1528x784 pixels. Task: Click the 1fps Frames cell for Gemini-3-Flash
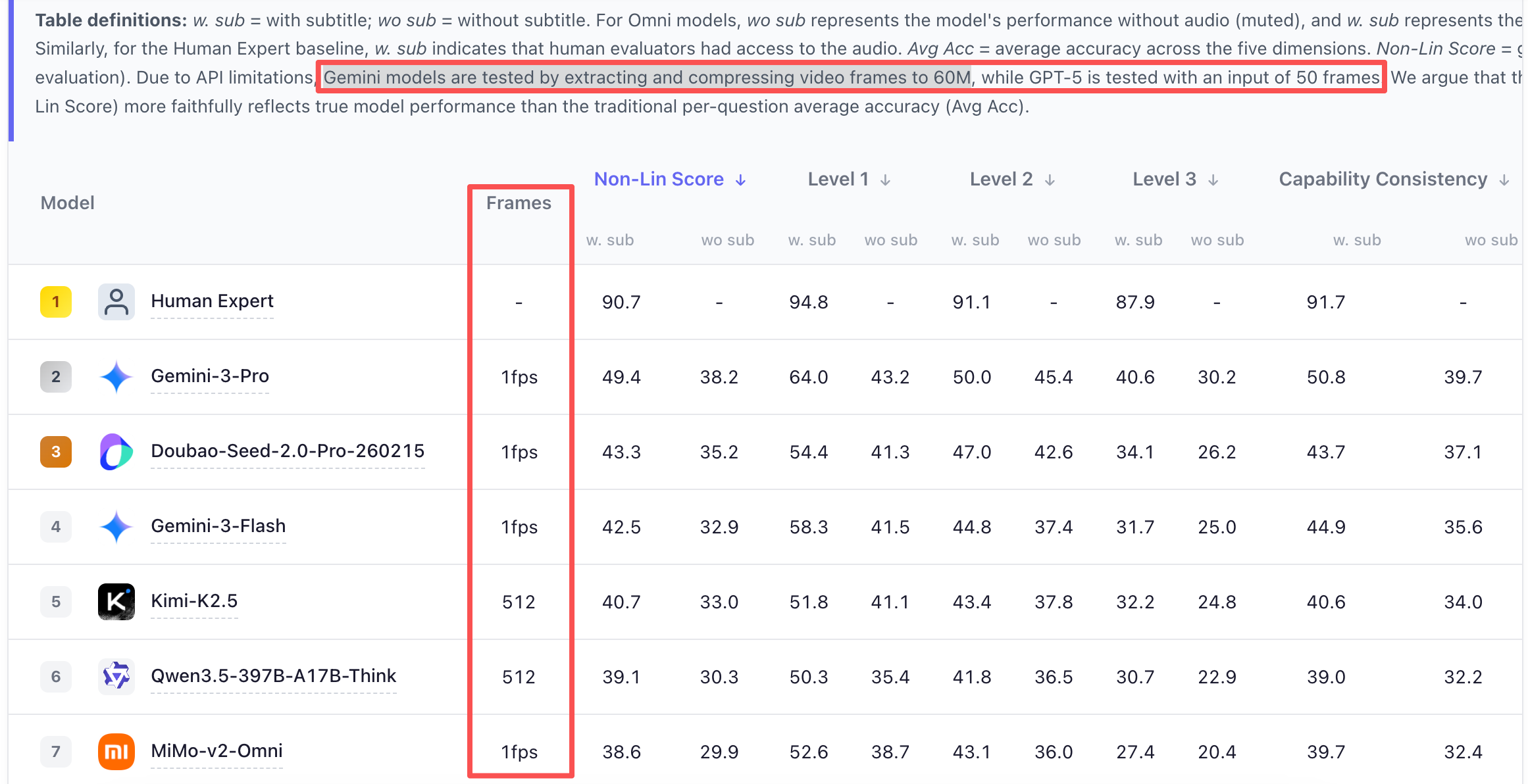tap(519, 527)
